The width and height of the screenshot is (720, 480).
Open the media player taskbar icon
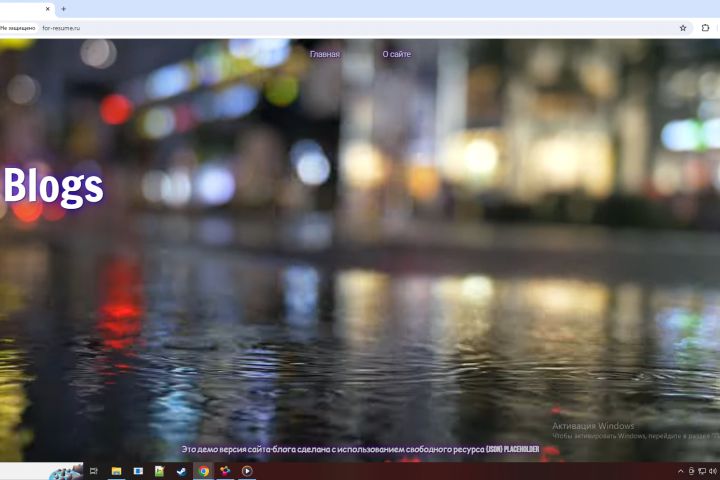(247, 471)
